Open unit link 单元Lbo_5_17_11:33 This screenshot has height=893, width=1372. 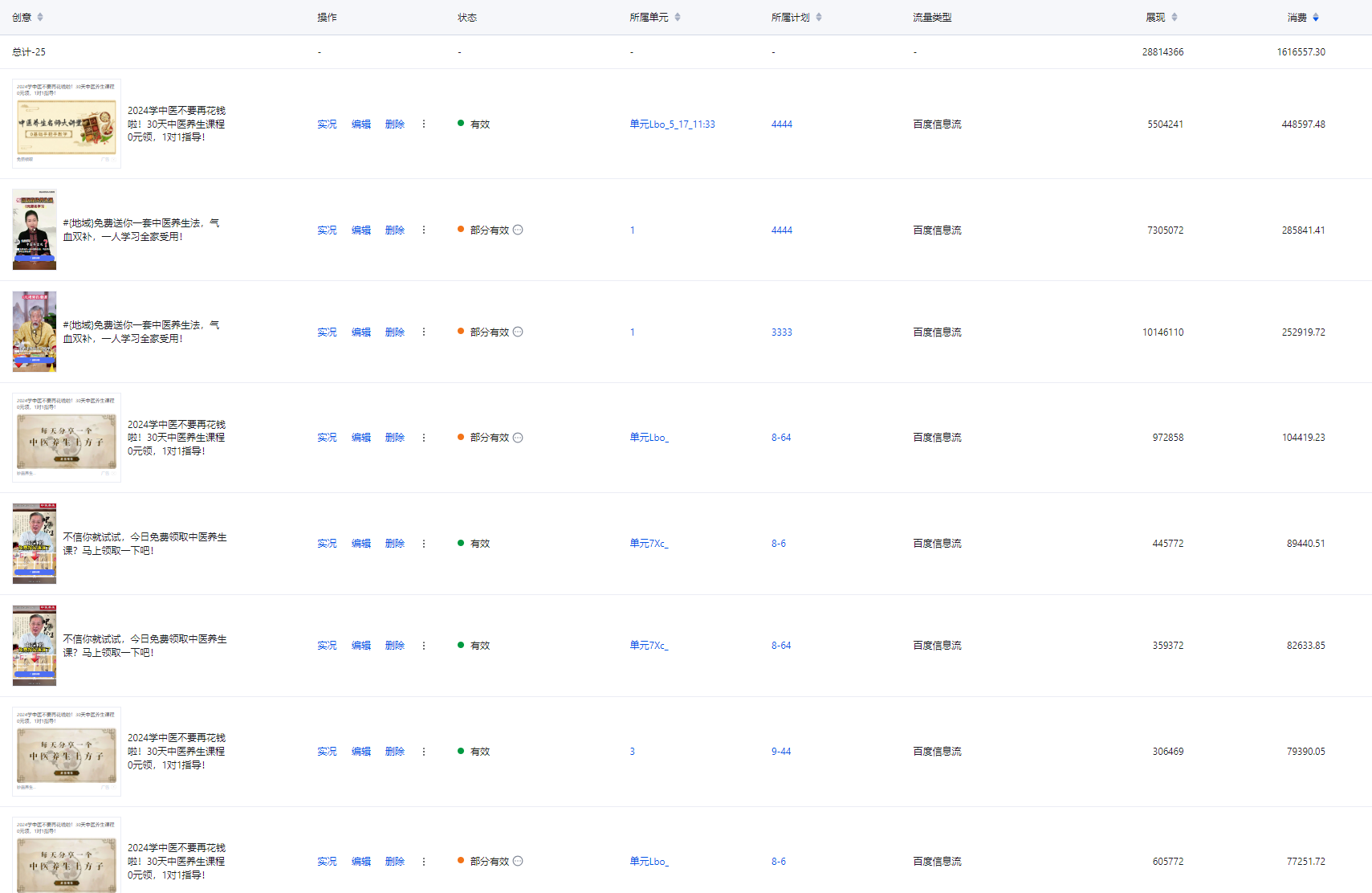click(672, 124)
